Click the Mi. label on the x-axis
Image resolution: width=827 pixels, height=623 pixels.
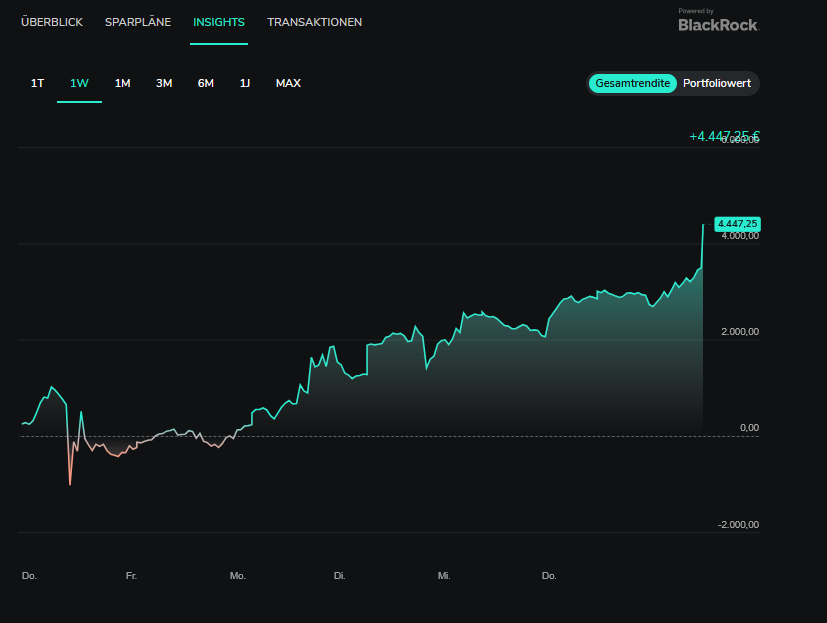pos(444,576)
